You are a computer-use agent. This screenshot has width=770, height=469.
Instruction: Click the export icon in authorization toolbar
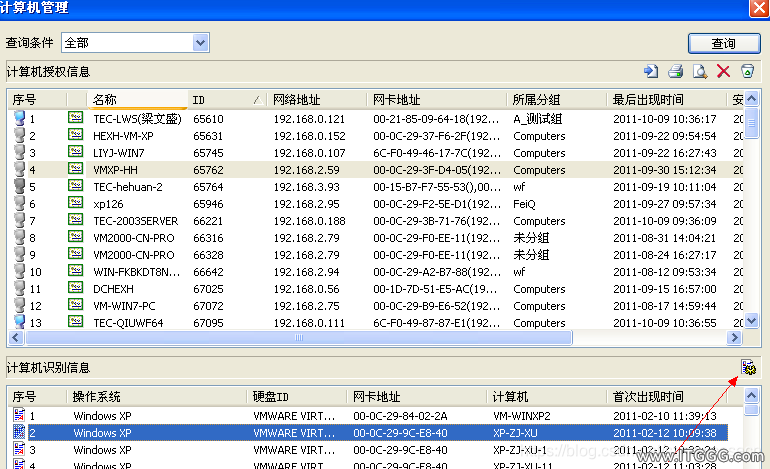[651, 72]
